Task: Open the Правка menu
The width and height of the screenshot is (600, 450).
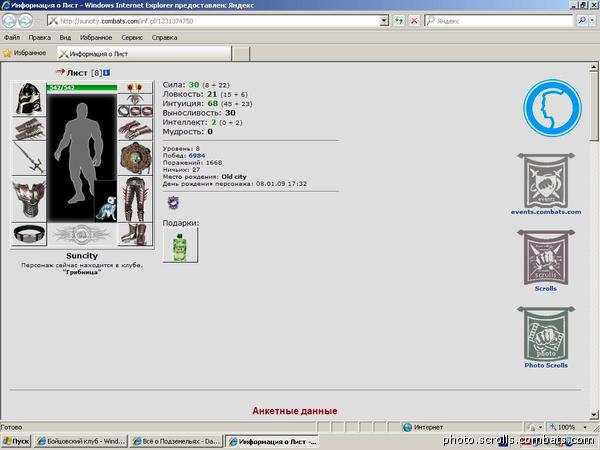Action: pos(39,38)
